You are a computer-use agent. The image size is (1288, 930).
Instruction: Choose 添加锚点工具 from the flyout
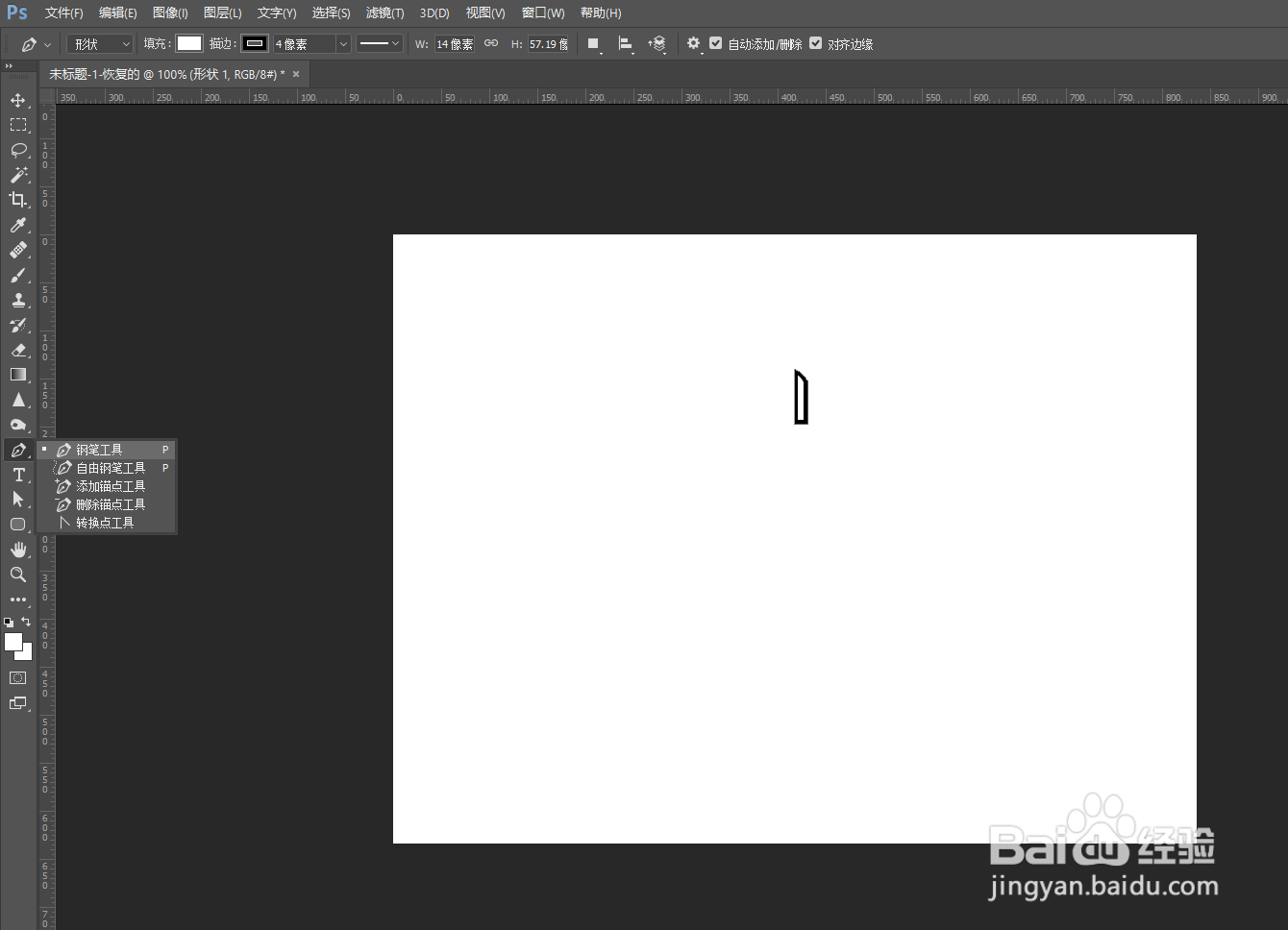point(107,486)
